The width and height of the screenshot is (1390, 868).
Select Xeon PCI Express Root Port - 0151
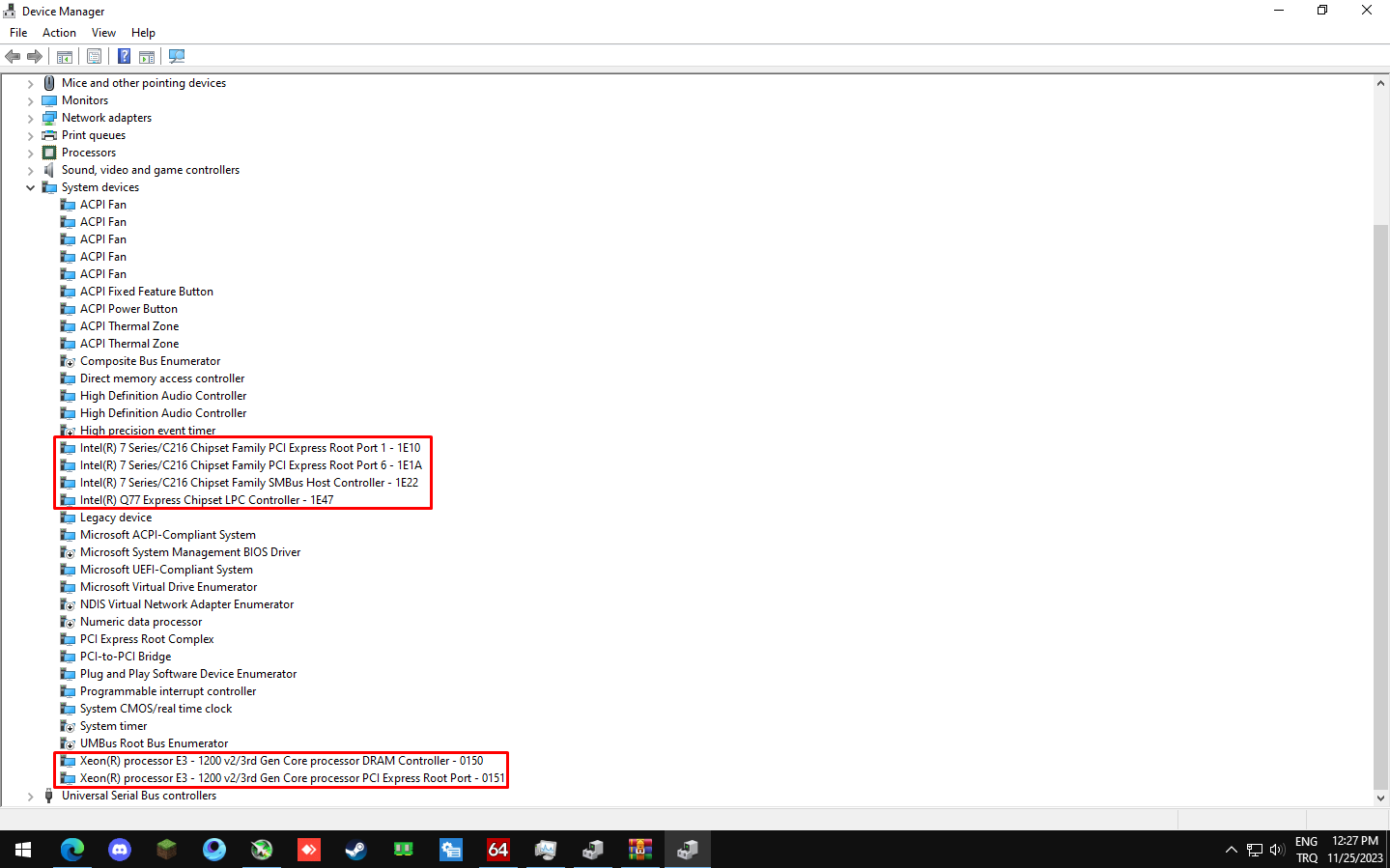tap(293, 778)
